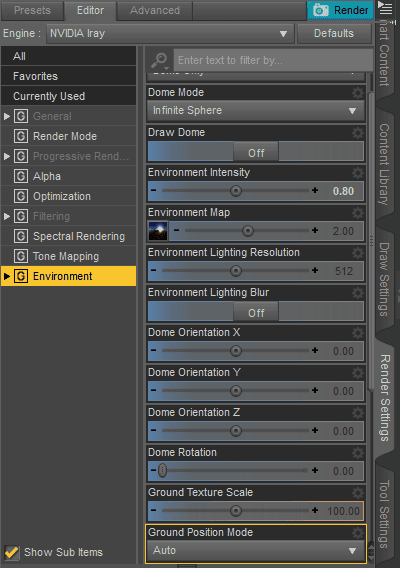Open the Tool Settings side tab
The image size is (400, 568).
pos(384,514)
